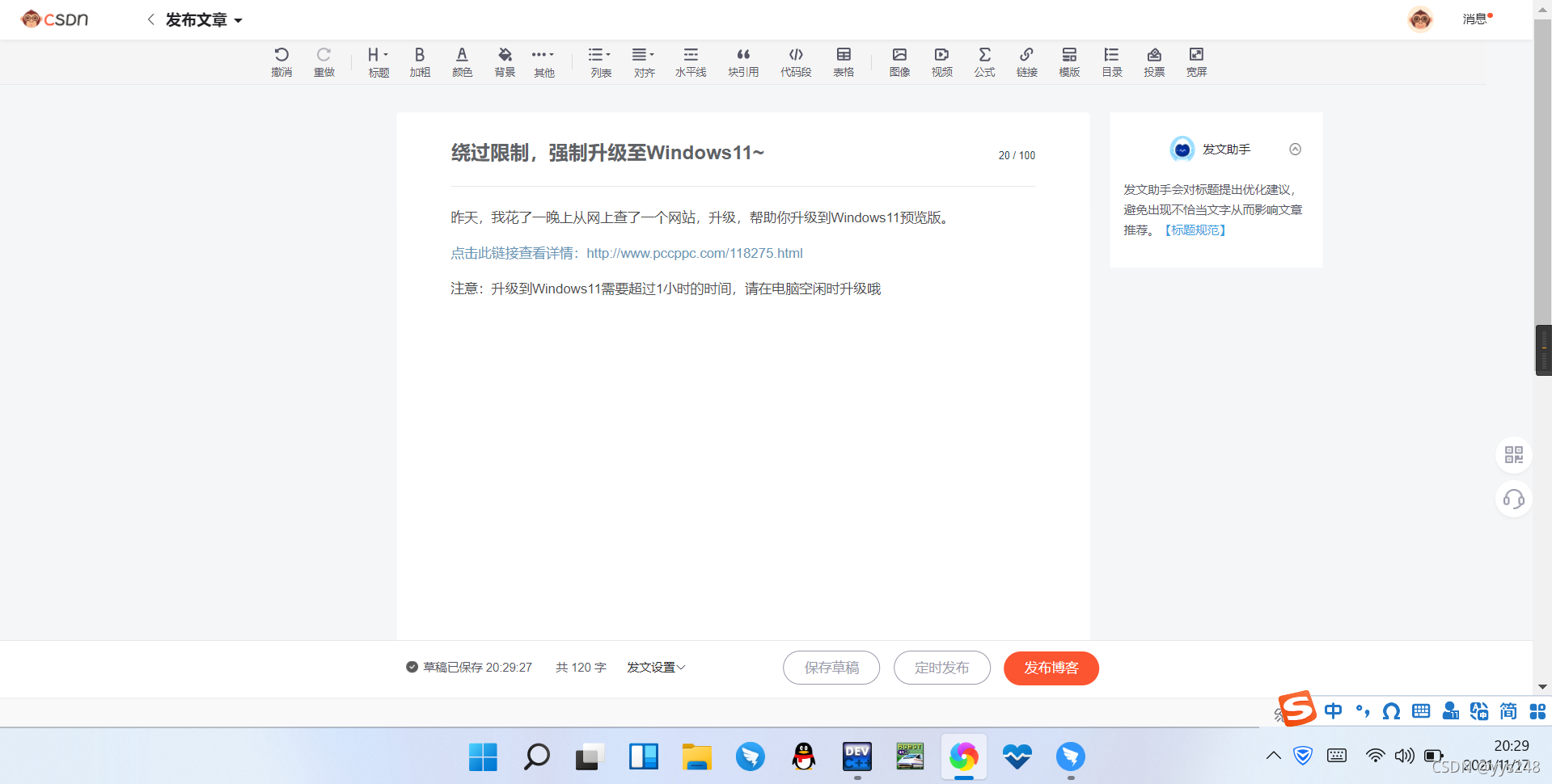Toggle widescreen (宽屏) mode

point(1196,62)
